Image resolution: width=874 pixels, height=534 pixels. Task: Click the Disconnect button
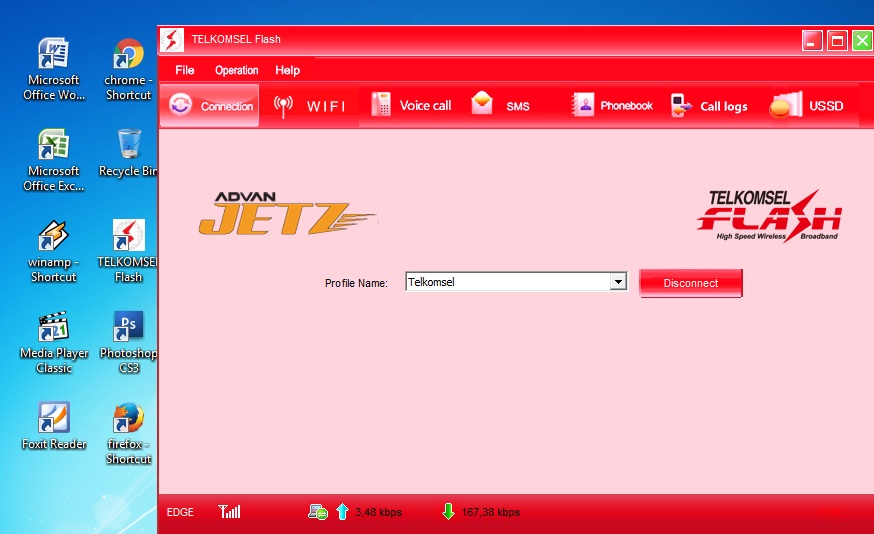(x=691, y=283)
